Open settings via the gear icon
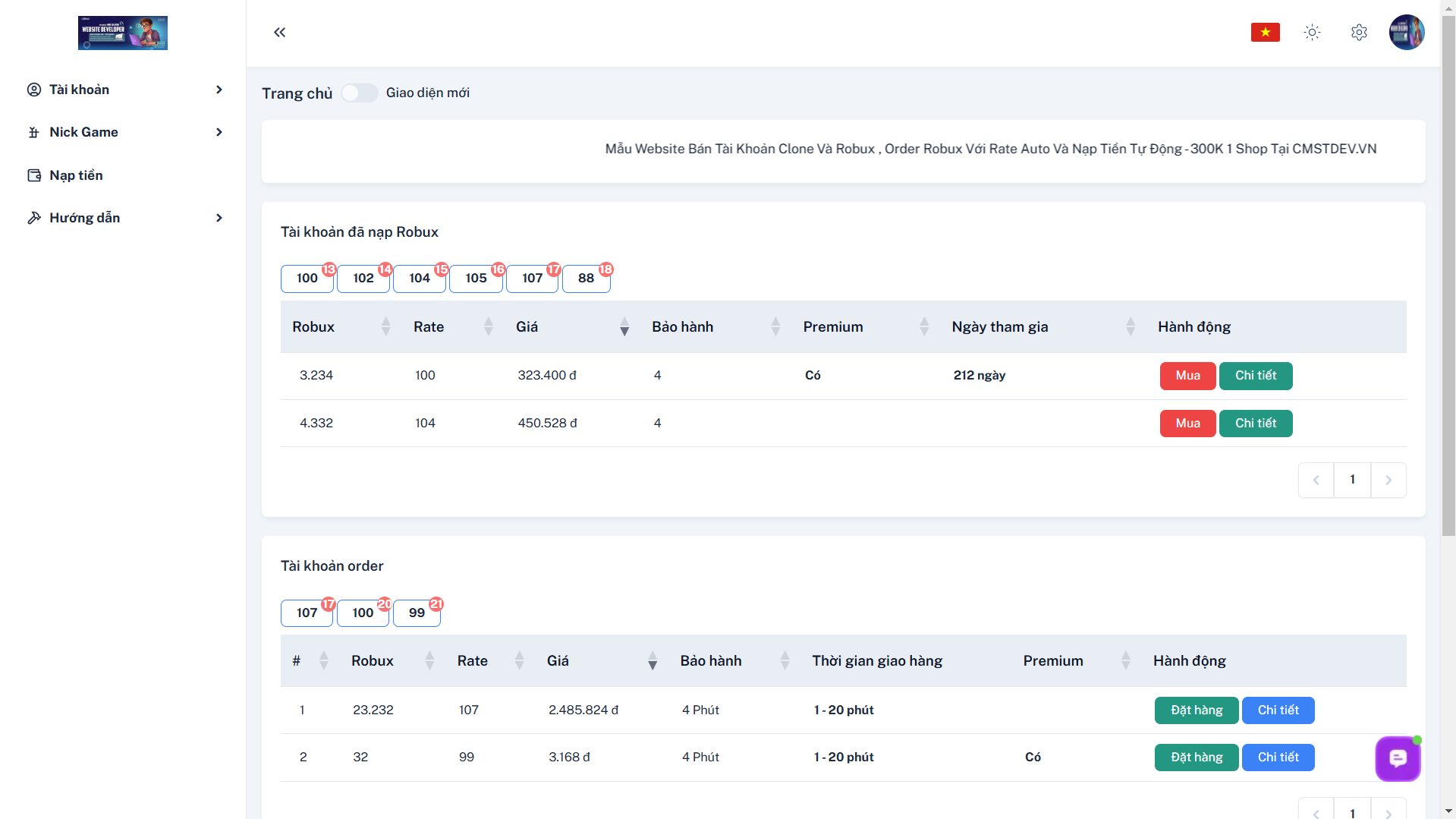 1359,32
